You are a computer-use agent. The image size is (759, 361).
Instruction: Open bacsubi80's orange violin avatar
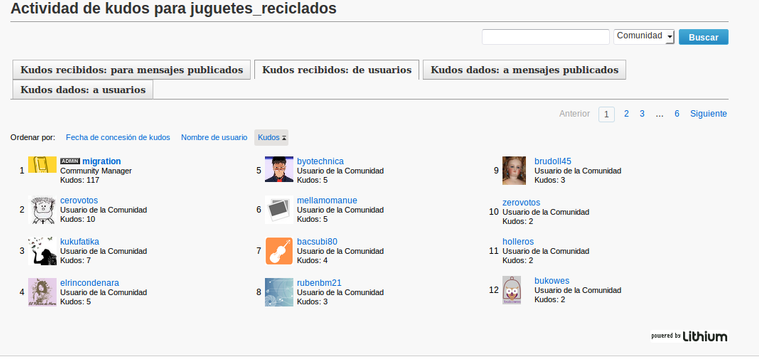pyautogui.click(x=279, y=251)
